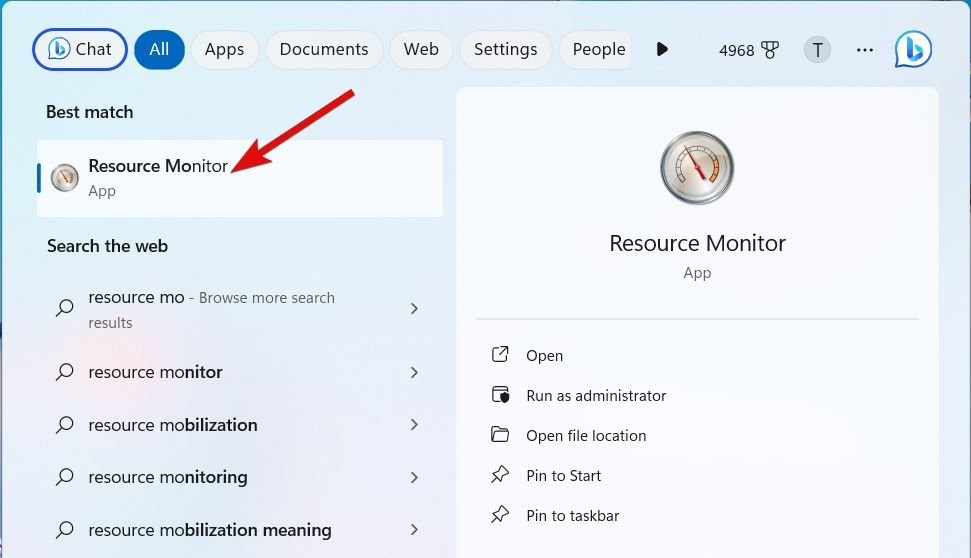Click the Run as administrator shield icon
The height and width of the screenshot is (558, 971).
[x=500, y=395]
